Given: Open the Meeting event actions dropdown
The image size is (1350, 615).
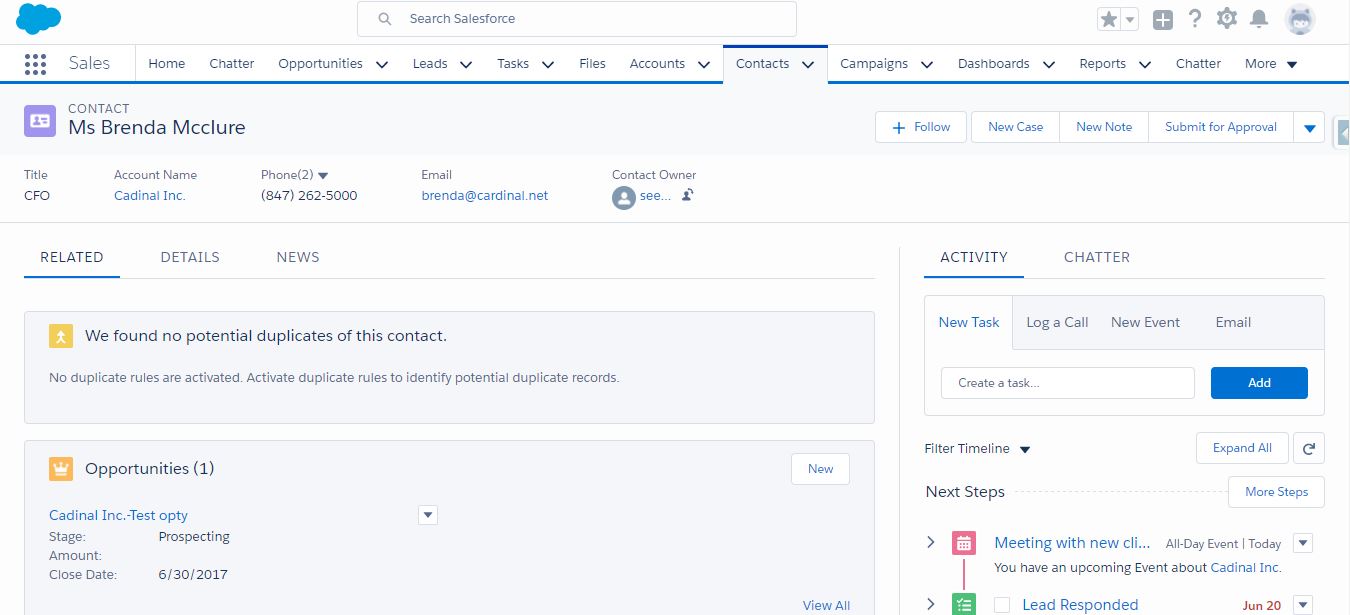Looking at the screenshot, I should pos(1302,543).
